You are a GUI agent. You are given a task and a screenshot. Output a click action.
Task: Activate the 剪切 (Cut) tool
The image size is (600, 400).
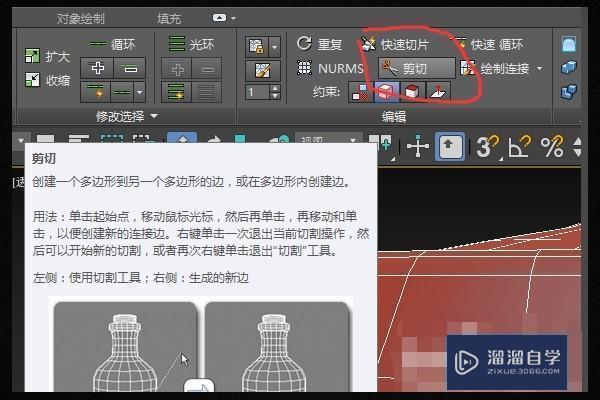[x=417, y=68]
